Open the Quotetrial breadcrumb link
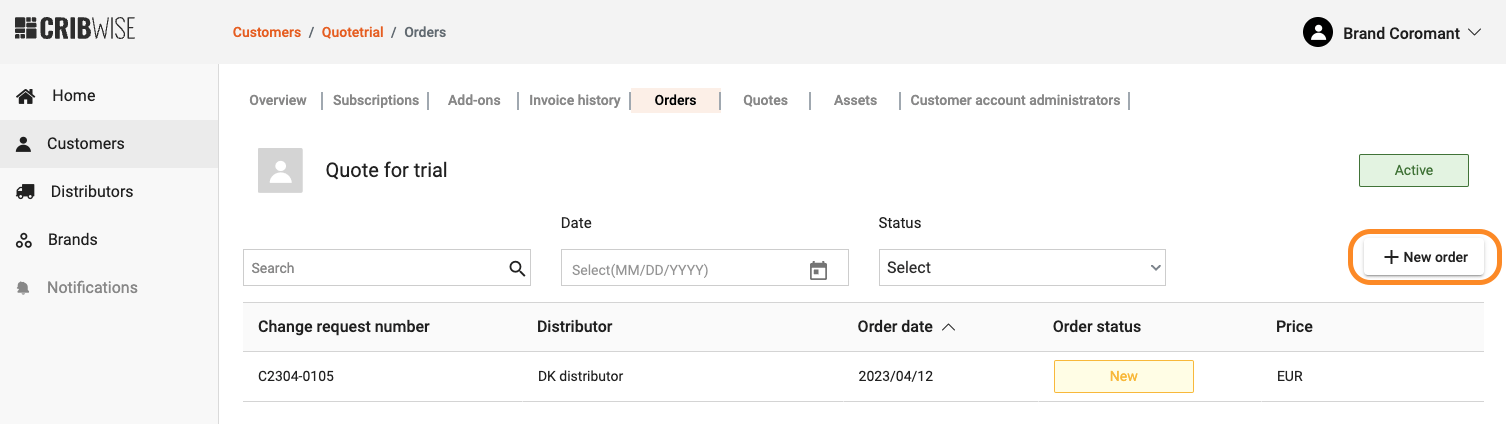The image size is (1506, 424). coord(352,32)
